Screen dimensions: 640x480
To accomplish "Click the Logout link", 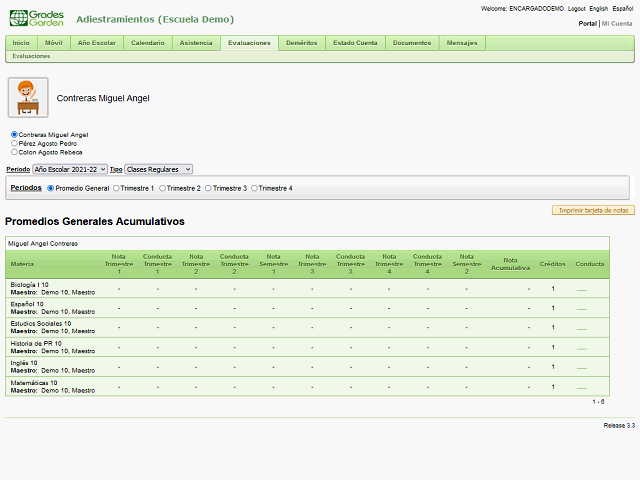I will click(576, 8).
